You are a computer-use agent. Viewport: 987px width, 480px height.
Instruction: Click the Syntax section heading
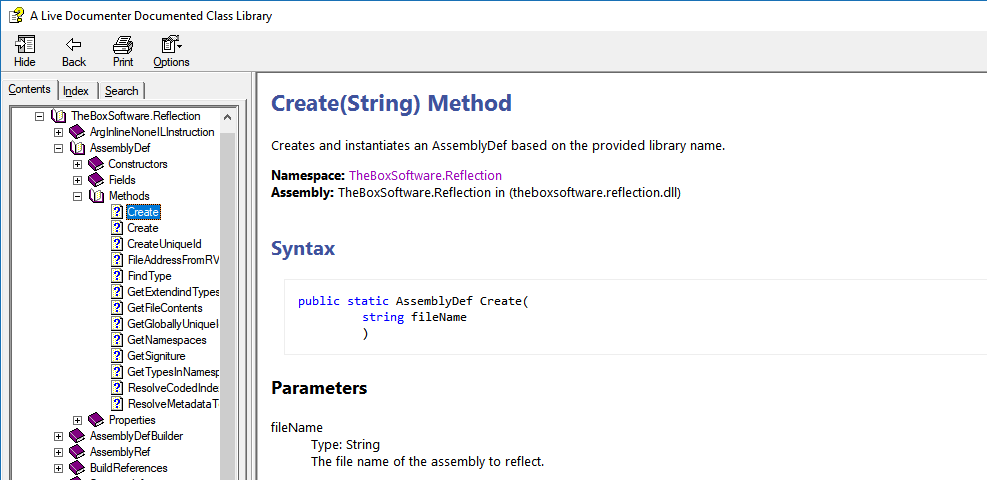pos(303,248)
